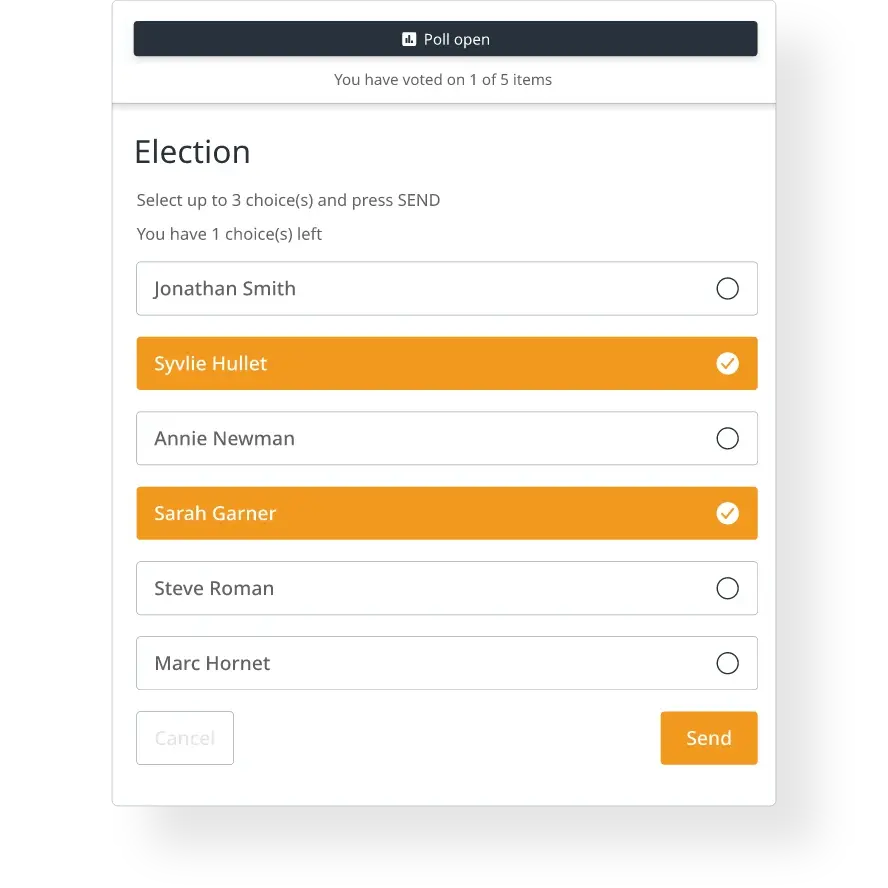Click the bar chart icon on Poll open banner
Screen dimensions: 888x888
click(408, 39)
